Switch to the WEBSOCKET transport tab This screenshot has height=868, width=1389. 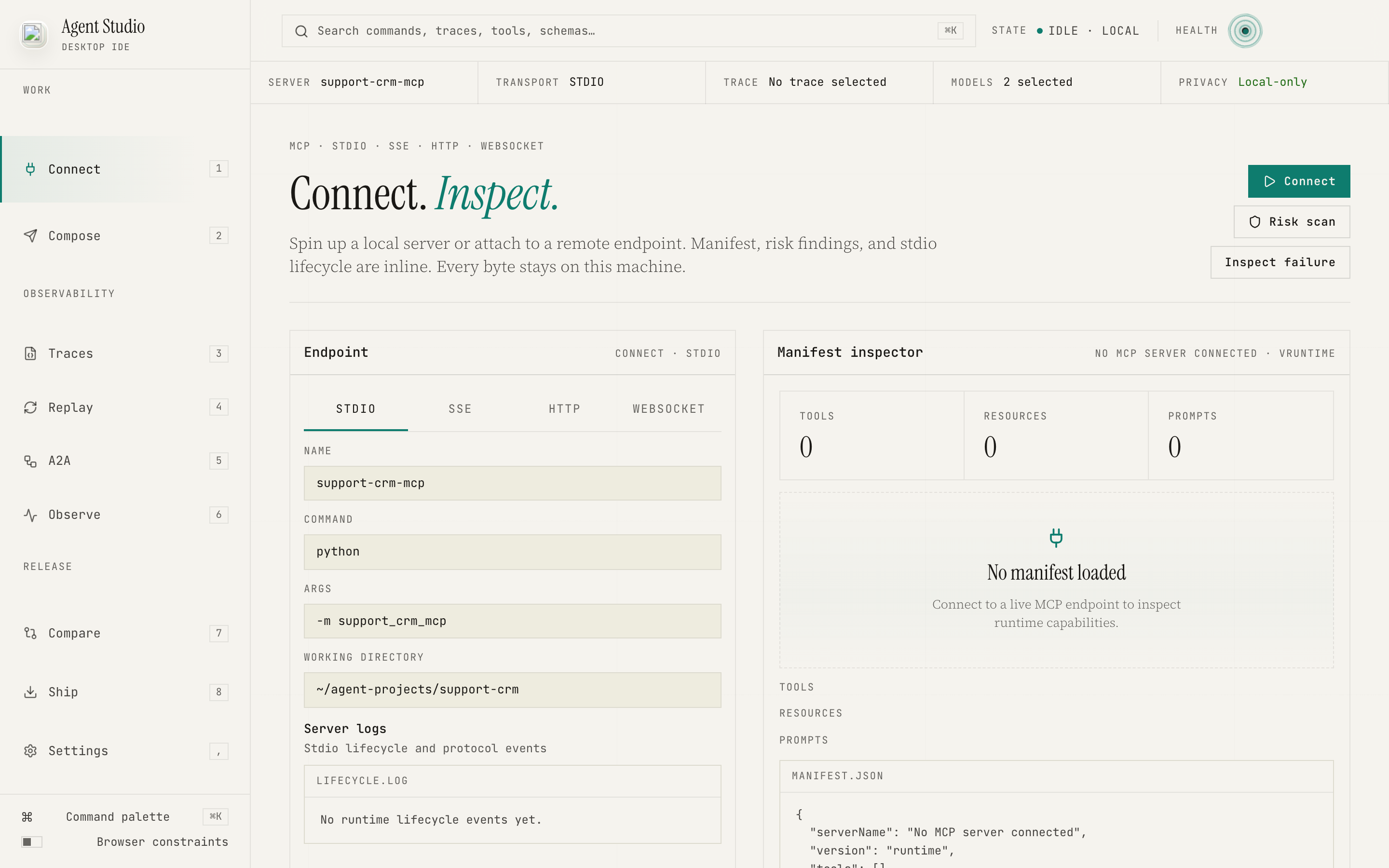coord(668,409)
